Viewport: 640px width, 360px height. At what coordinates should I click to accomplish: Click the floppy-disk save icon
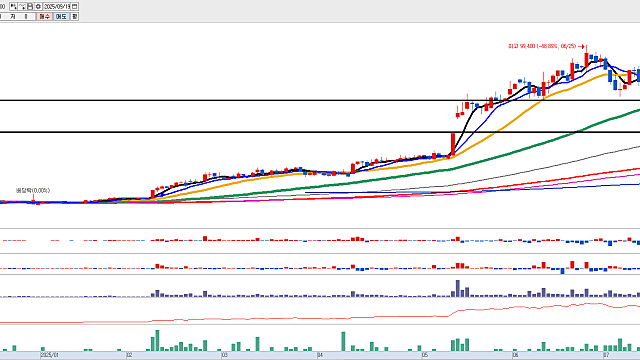point(30,7)
